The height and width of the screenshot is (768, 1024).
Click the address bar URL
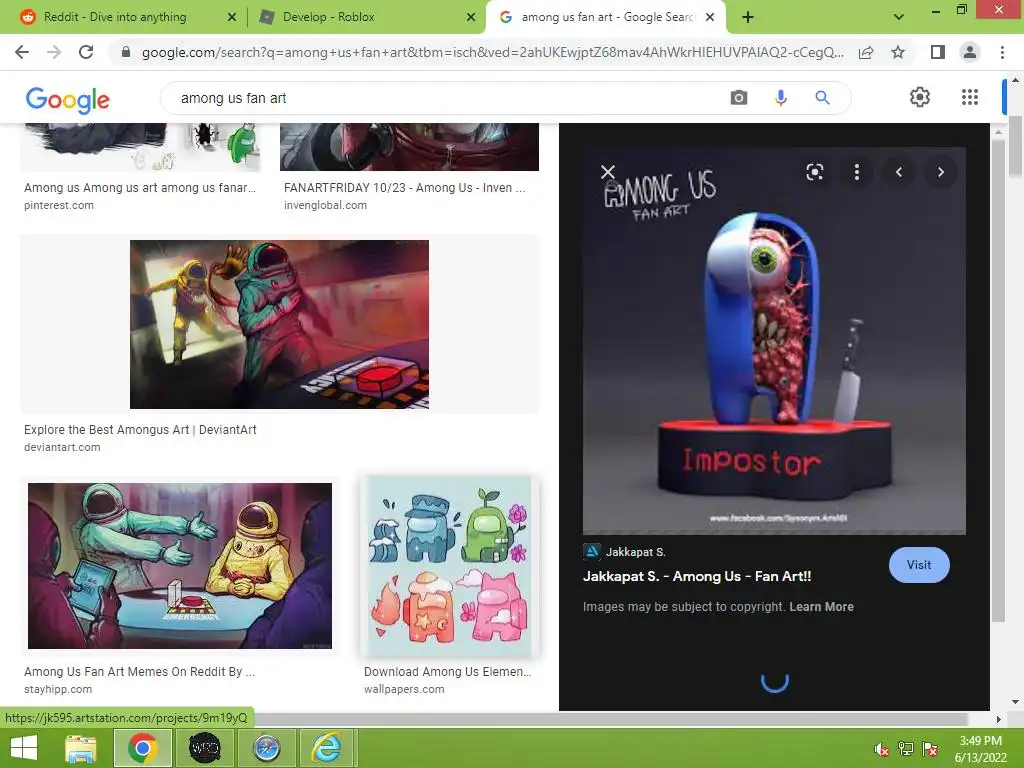(x=492, y=52)
